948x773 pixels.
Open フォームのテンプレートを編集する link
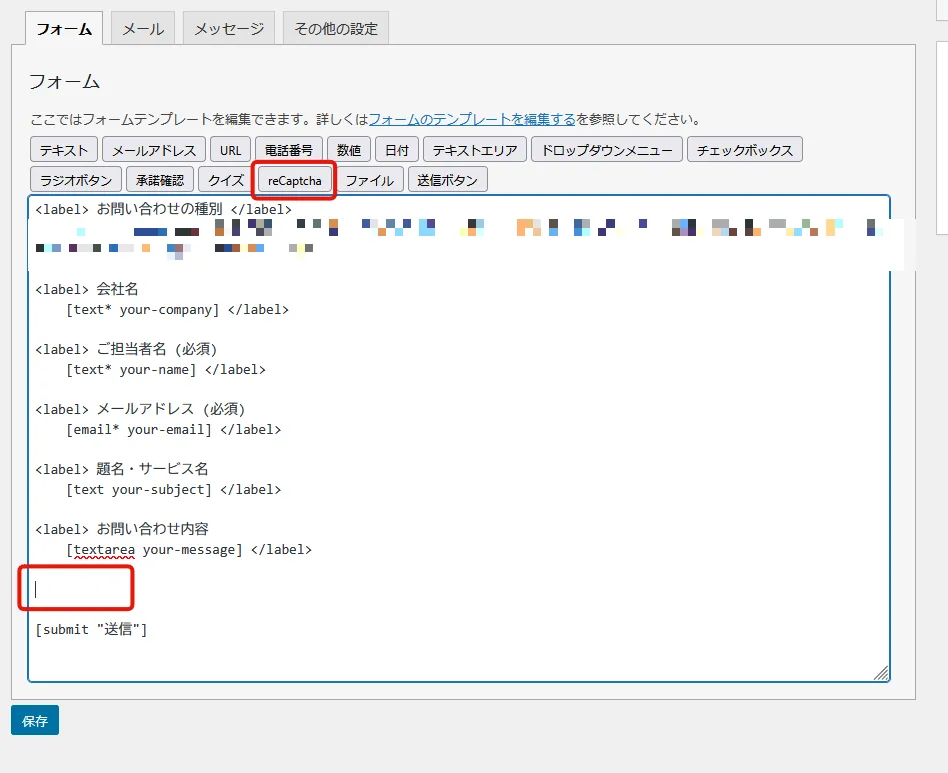[x=472, y=119]
